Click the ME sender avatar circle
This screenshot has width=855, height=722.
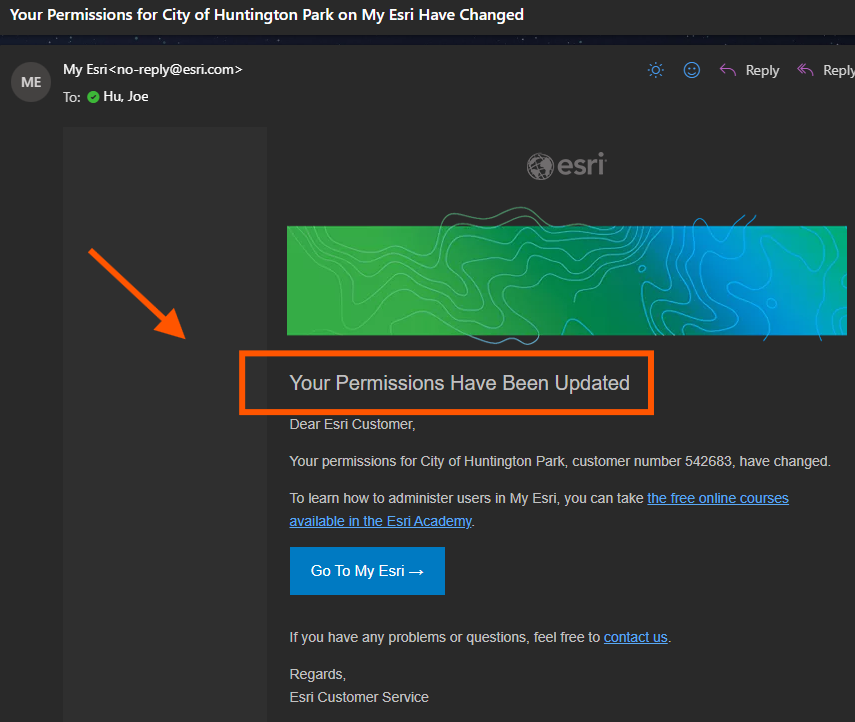31,82
